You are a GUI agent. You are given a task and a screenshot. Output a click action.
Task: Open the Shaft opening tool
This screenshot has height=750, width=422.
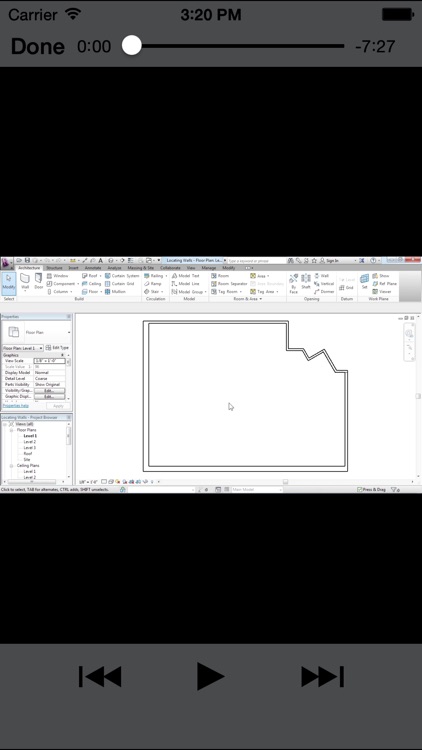point(306,283)
